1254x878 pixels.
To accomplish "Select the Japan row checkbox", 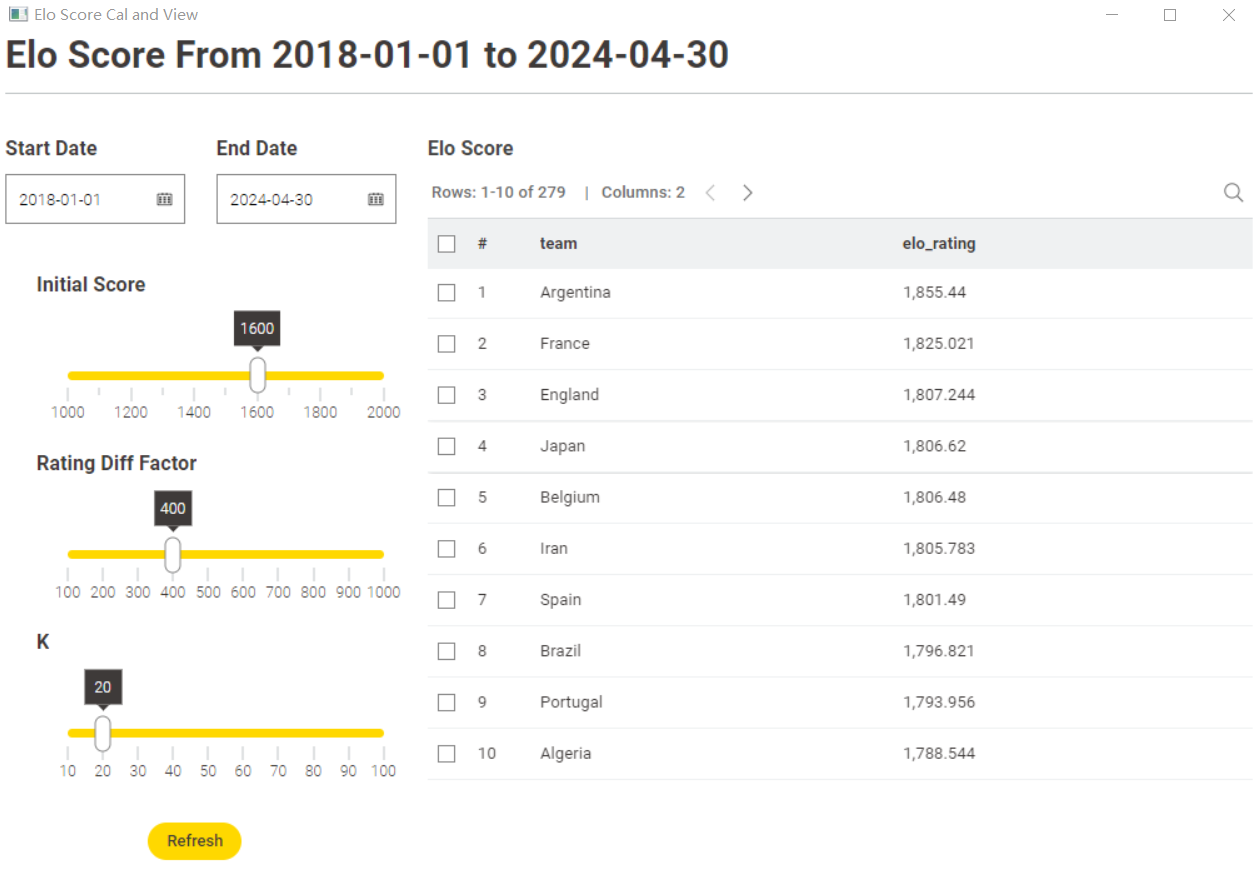I will pyautogui.click(x=447, y=446).
